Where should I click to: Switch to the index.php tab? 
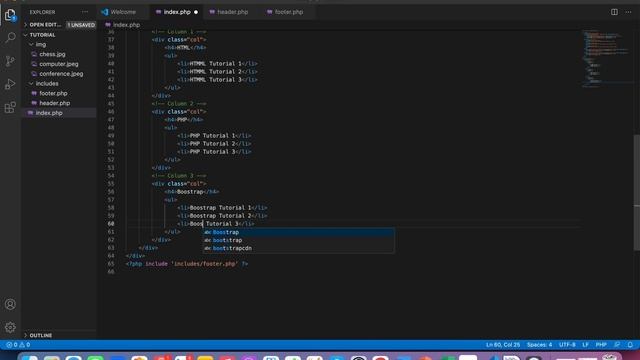(177, 12)
